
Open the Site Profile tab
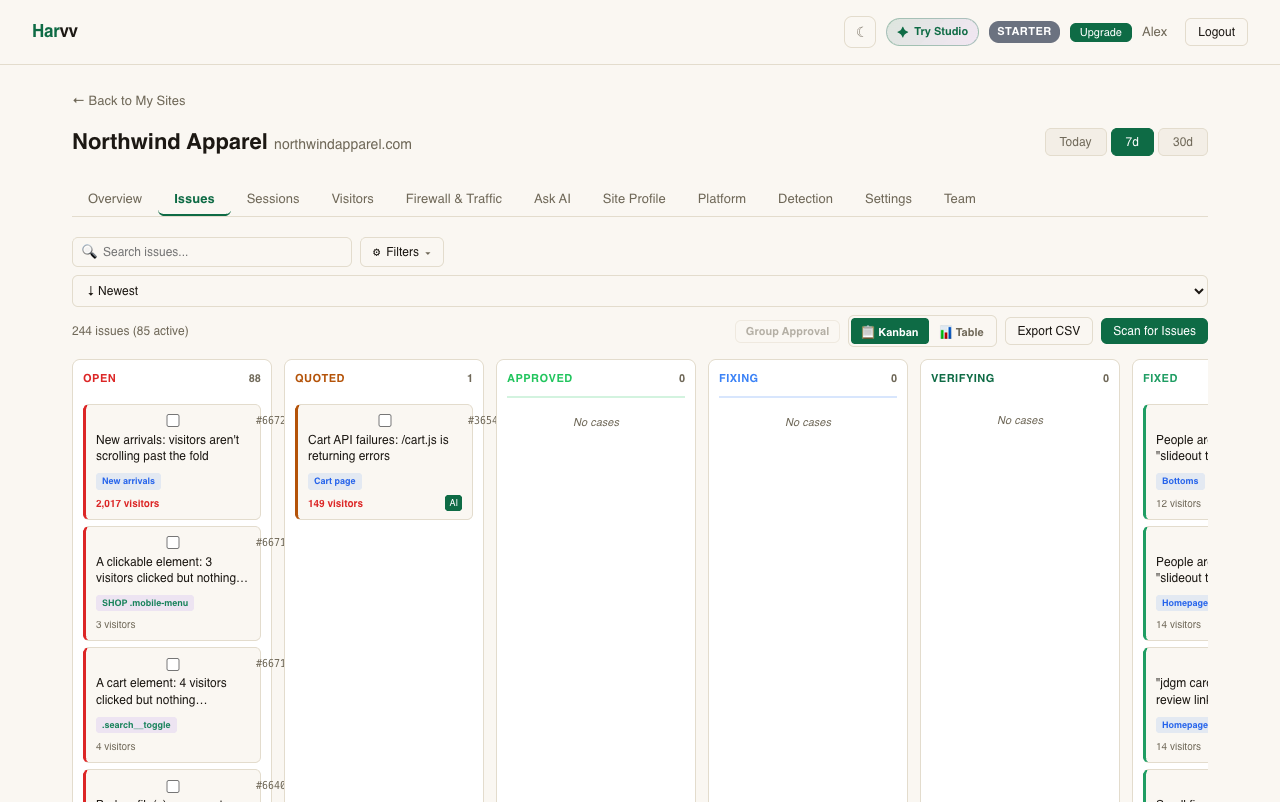634,199
